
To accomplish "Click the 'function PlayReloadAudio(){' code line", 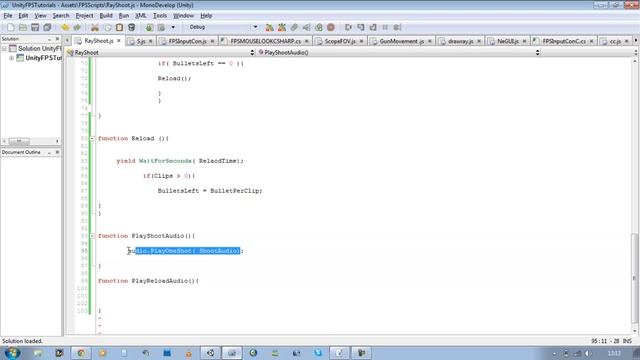I will [x=148, y=281].
